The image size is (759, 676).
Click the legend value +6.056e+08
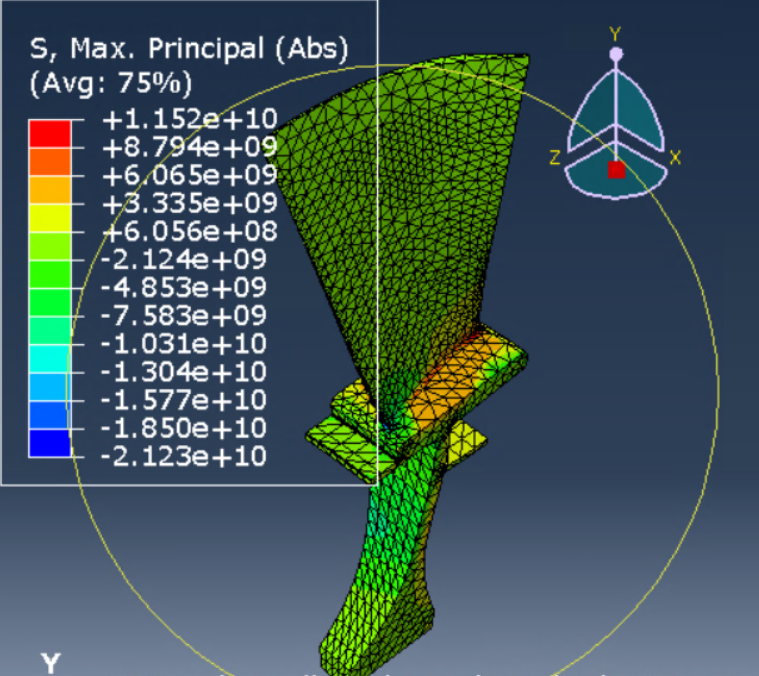[x=190, y=231]
